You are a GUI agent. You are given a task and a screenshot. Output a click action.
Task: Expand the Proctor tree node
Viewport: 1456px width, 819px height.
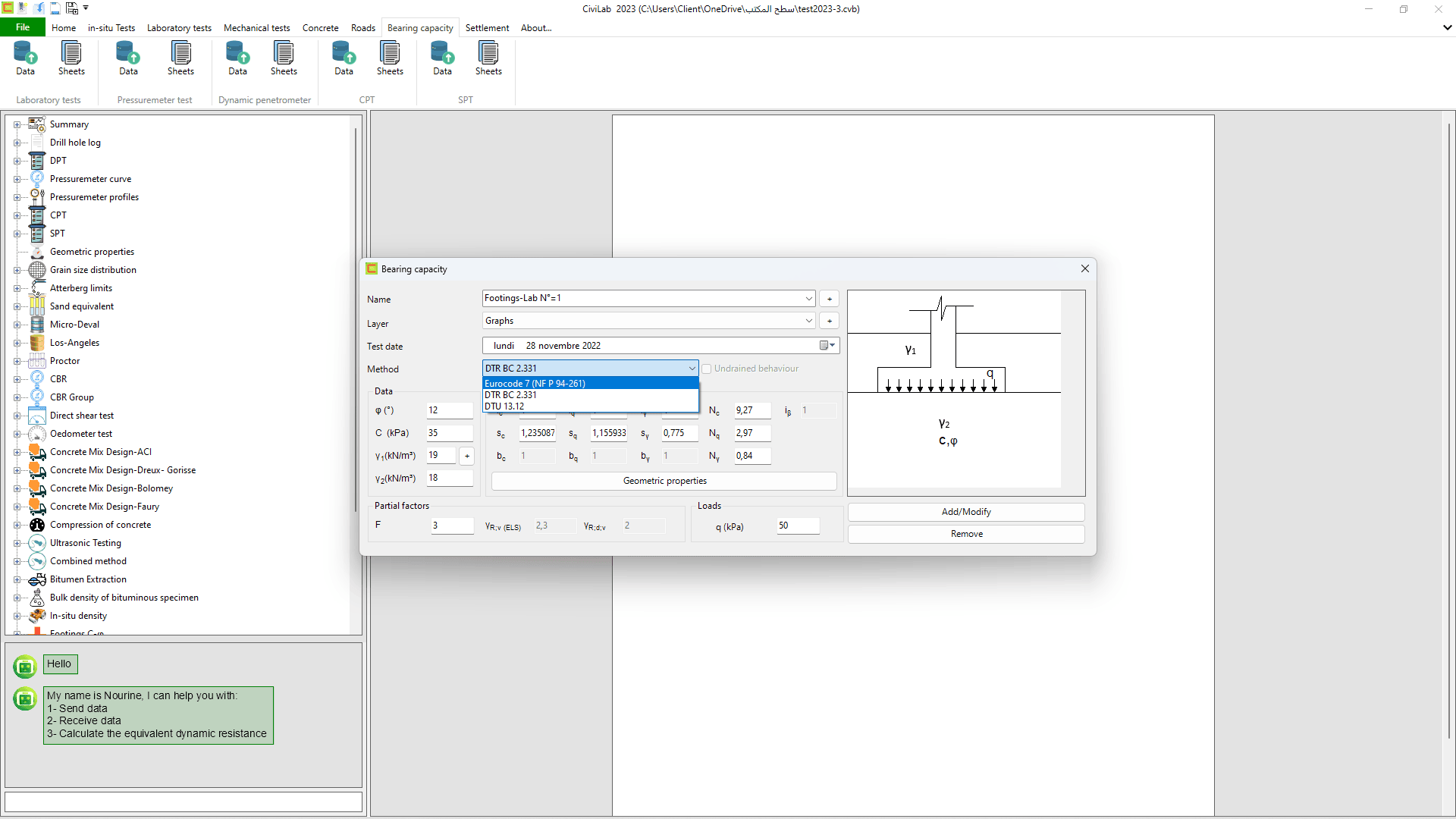17,361
